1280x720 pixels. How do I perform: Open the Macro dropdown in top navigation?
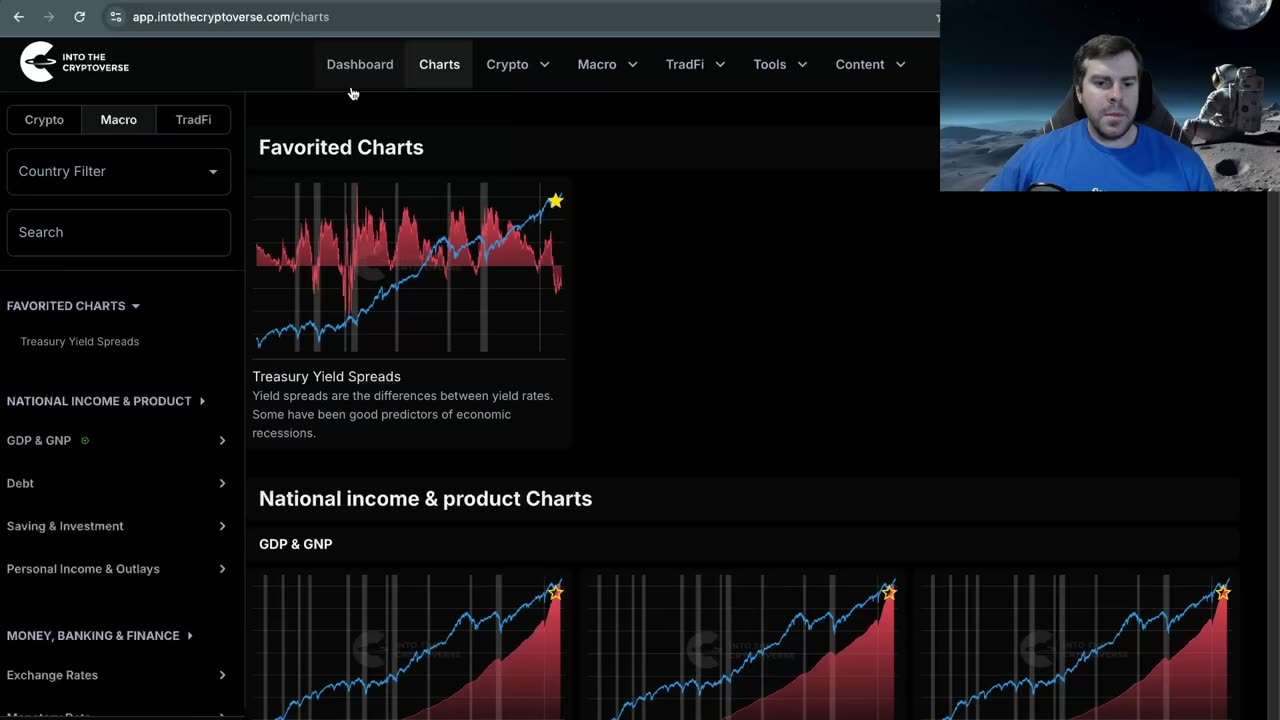click(x=607, y=64)
